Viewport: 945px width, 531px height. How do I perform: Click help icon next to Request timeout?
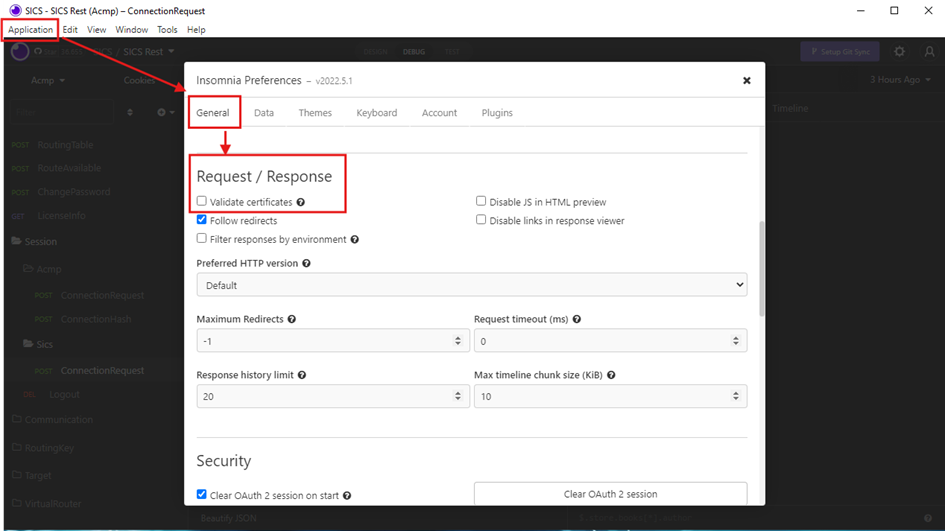[577, 320]
